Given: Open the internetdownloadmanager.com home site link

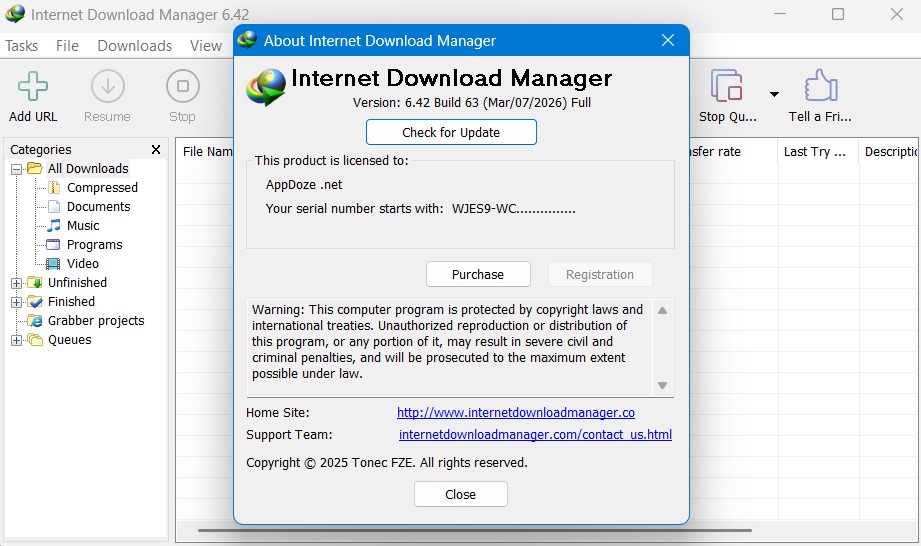Looking at the screenshot, I should (515, 413).
